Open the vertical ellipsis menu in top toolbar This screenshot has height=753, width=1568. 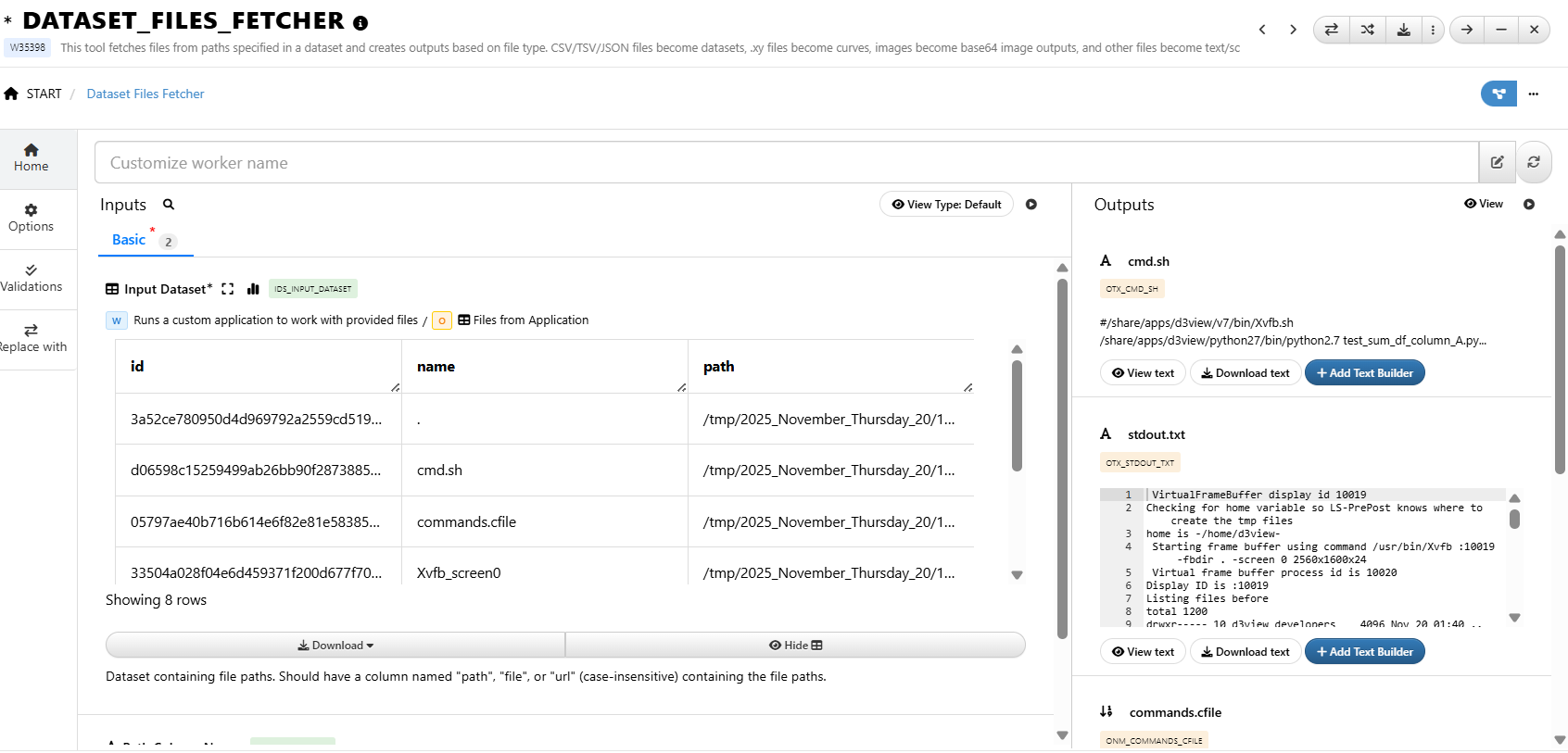point(1433,30)
